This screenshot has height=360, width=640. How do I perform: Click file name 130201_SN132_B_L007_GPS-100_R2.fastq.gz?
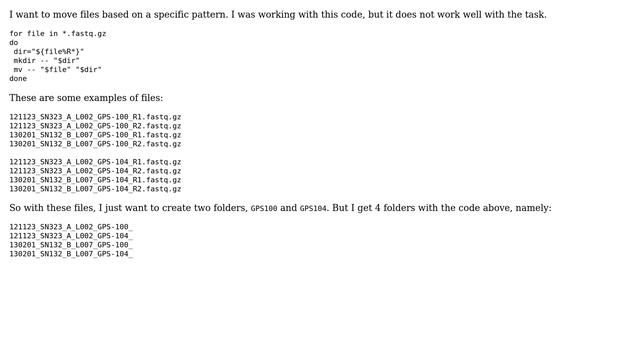[x=95, y=144]
